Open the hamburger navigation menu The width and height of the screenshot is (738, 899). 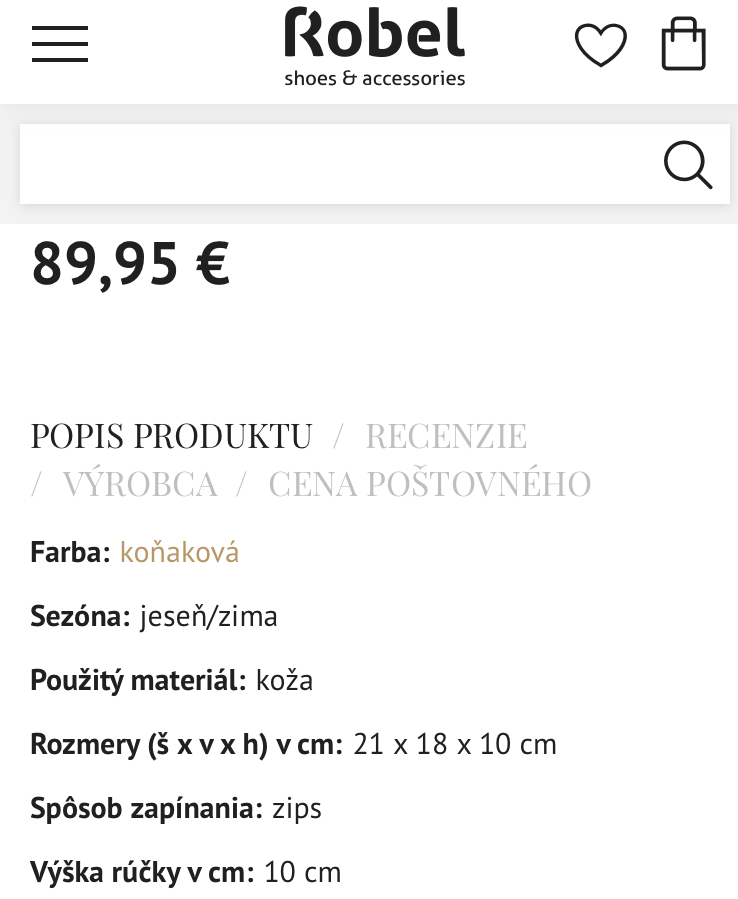pos(60,44)
